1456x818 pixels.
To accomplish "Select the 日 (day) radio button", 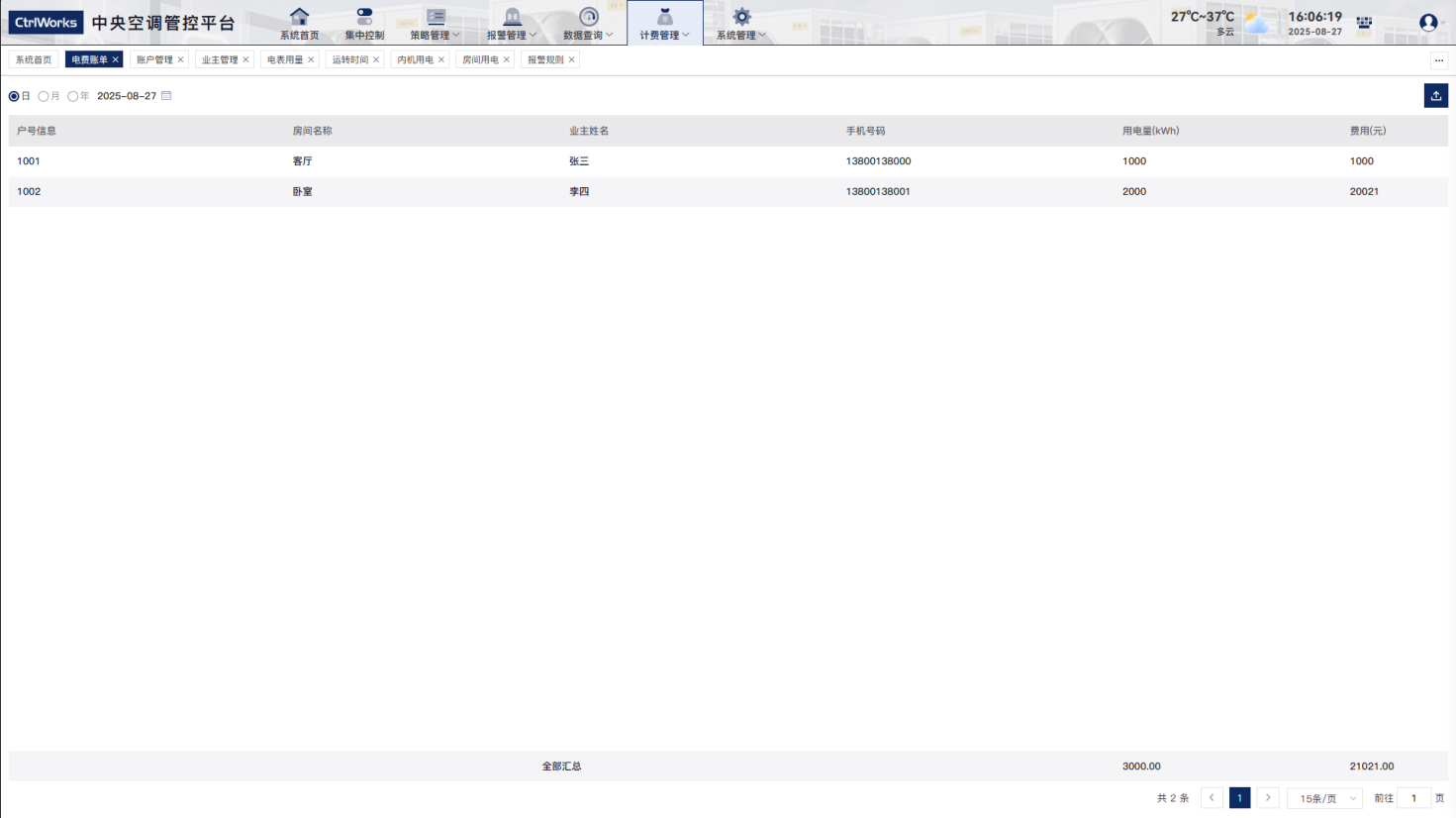I will [x=14, y=96].
